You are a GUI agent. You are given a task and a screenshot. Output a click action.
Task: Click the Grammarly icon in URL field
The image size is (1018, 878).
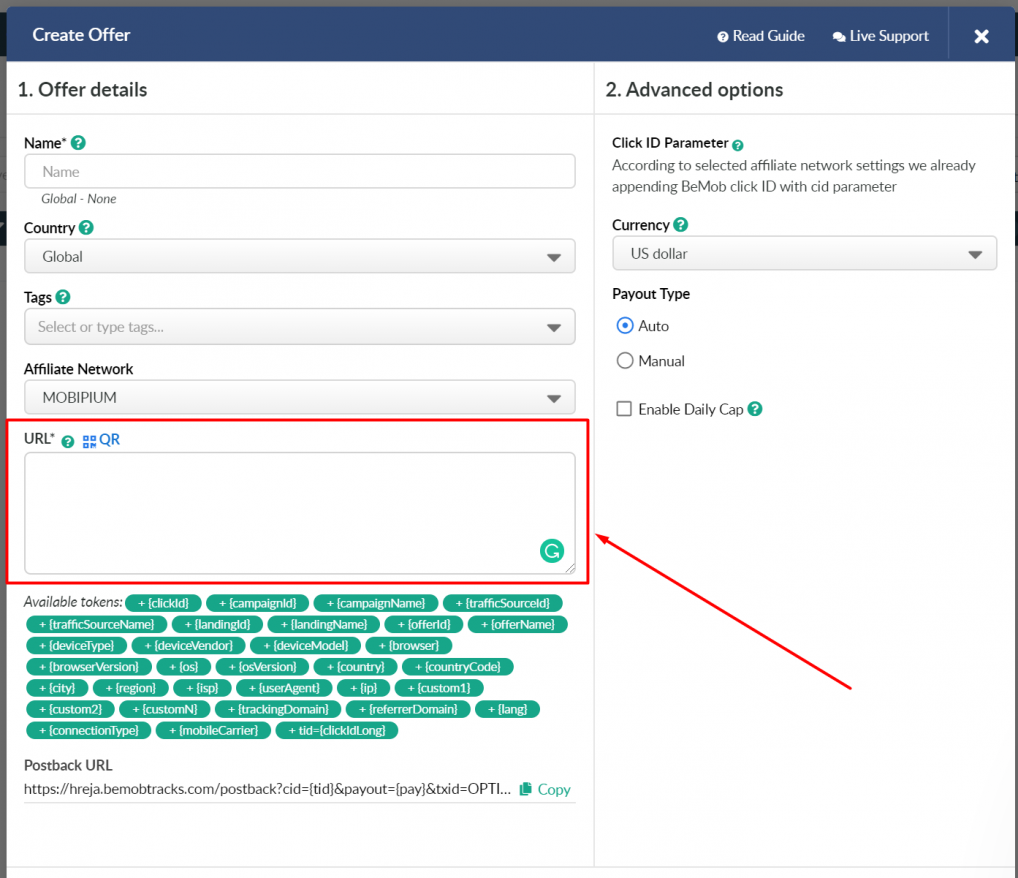click(551, 550)
